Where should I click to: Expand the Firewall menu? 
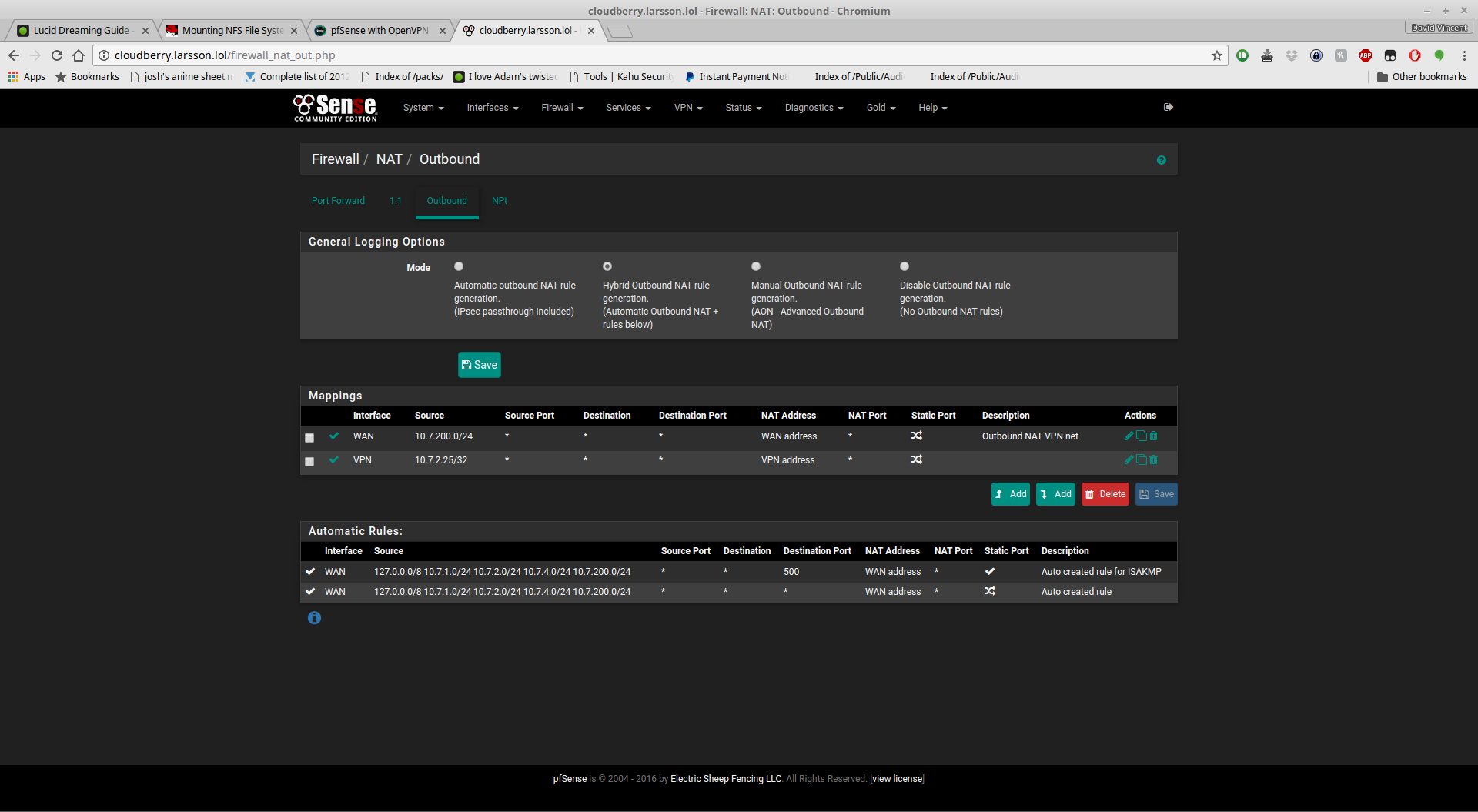pyautogui.click(x=562, y=108)
